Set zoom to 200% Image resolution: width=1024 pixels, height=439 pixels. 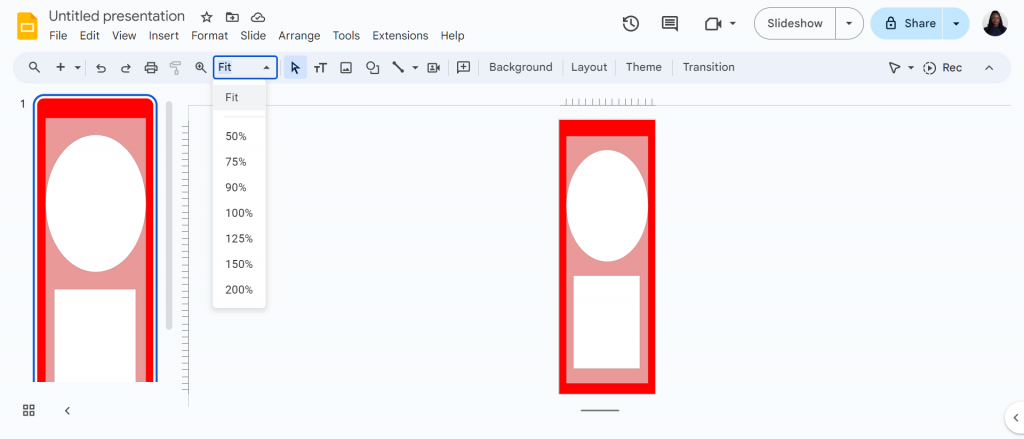point(239,289)
